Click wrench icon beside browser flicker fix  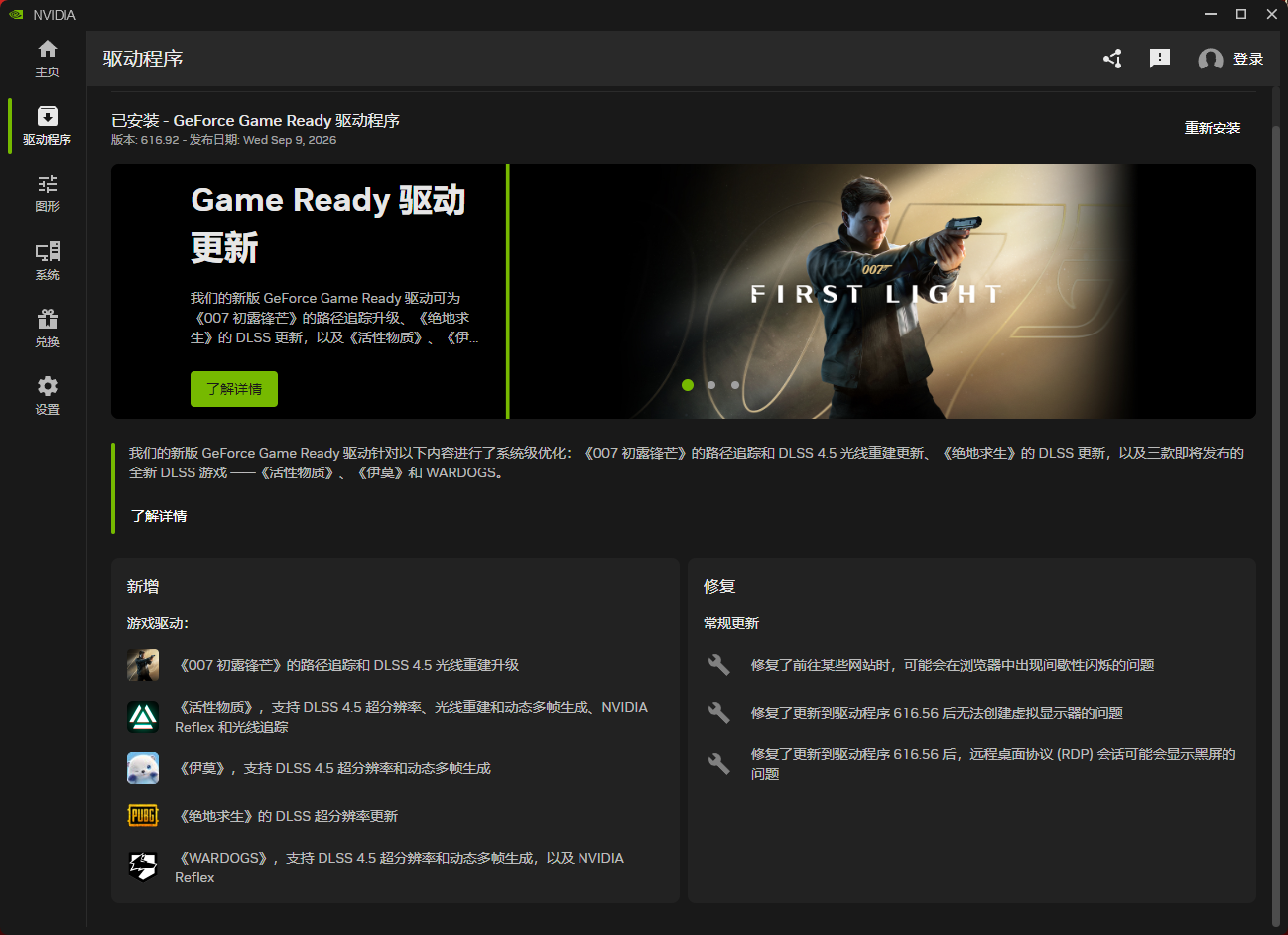tap(719, 665)
